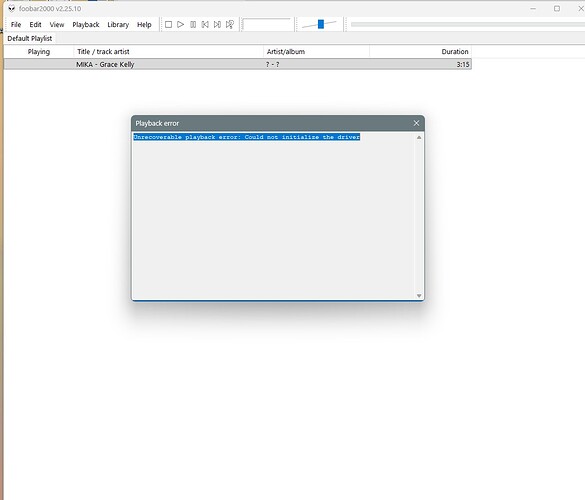Click the '? - ?' artist/album cell

point(272,64)
